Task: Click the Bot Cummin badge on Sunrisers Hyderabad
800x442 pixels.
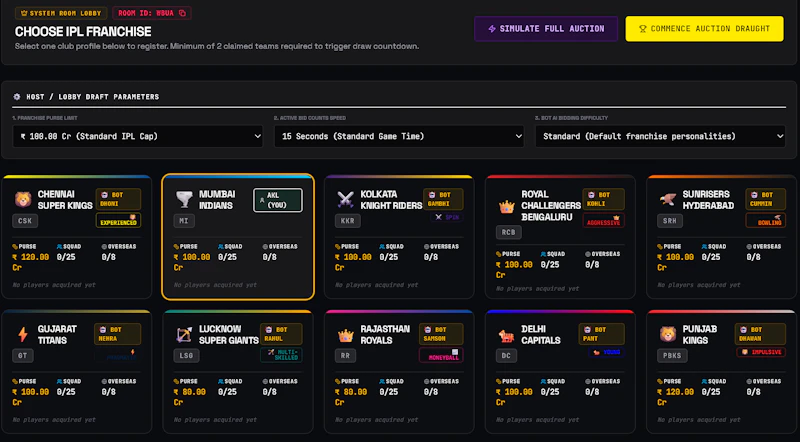Action: [x=765, y=199]
